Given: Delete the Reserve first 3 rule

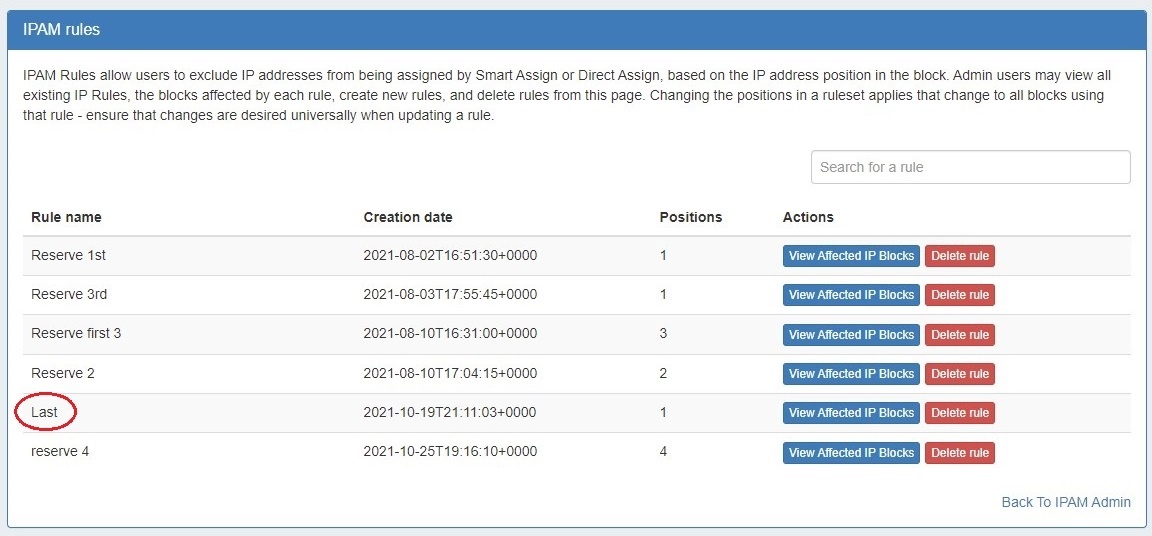Looking at the screenshot, I should tap(959, 334).
